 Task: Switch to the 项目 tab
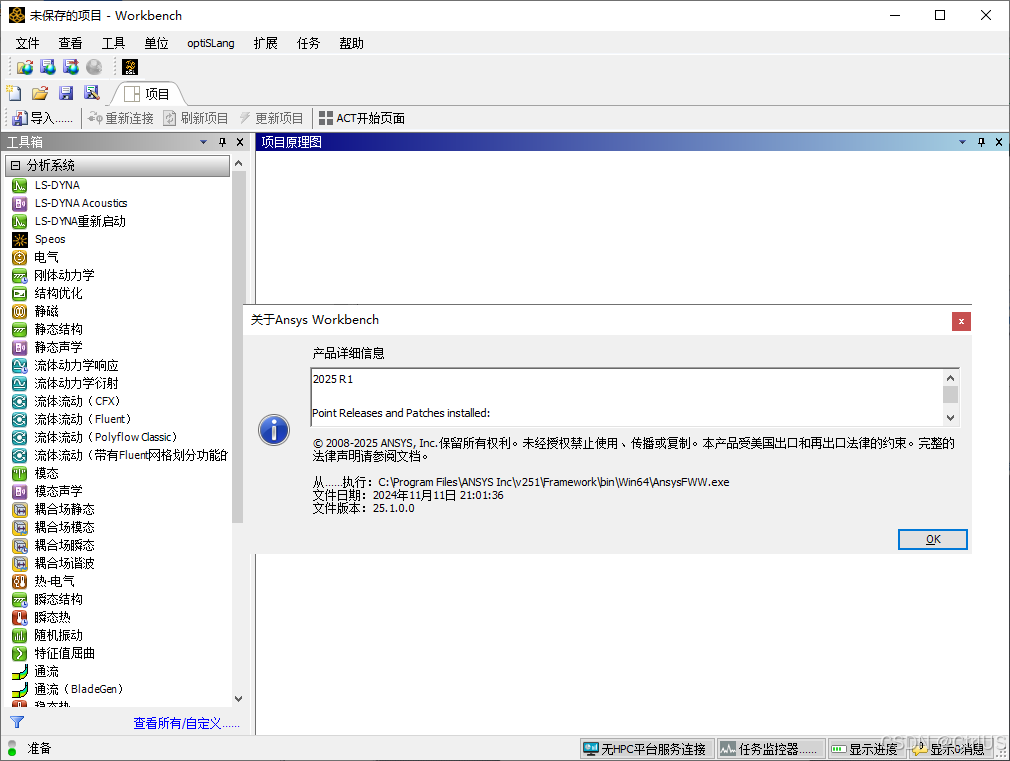(x=148, y=94)
